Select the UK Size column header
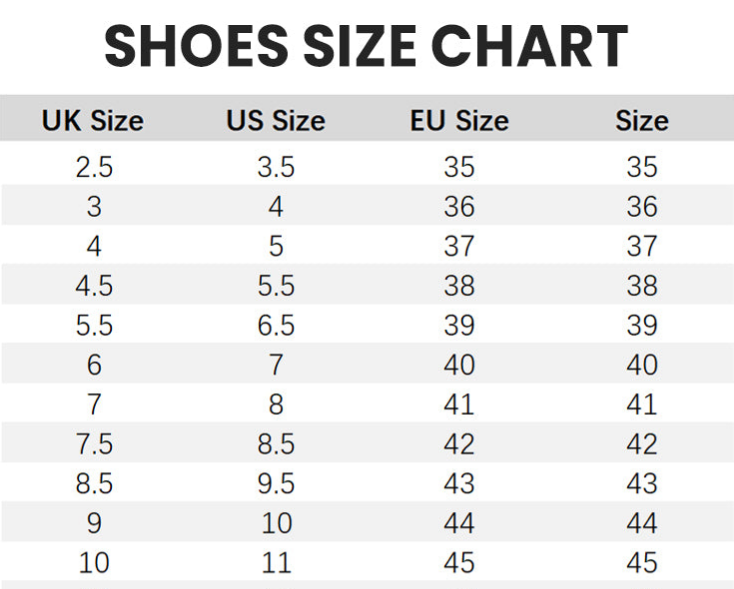This screenshot has width=734, height=589. click(x=93, y=121)
